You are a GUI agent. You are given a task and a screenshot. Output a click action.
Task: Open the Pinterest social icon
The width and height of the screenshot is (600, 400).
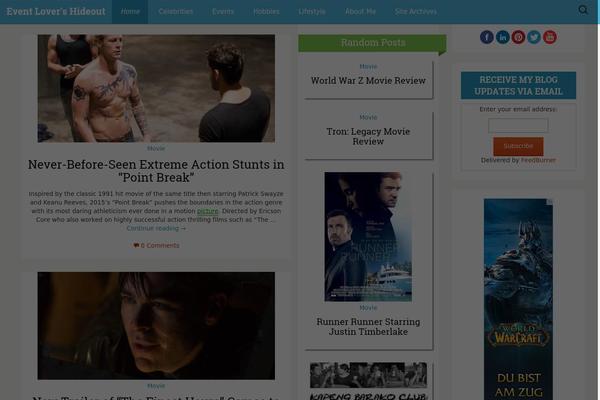point(518,37)
